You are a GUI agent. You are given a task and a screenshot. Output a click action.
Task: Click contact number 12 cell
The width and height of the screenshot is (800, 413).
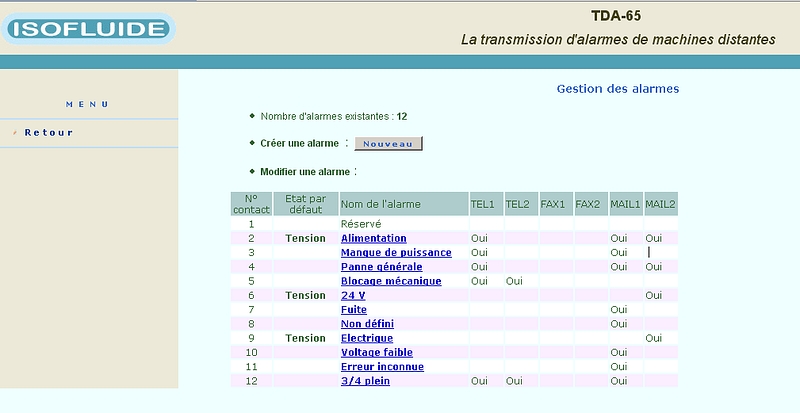(252, 381)
